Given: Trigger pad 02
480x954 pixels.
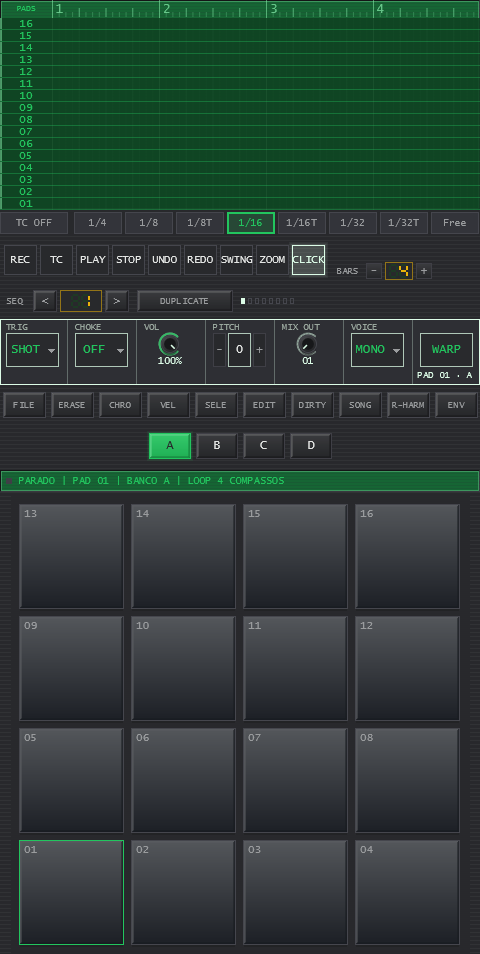Looking at the screenshot, I should (x=183, y=893).
